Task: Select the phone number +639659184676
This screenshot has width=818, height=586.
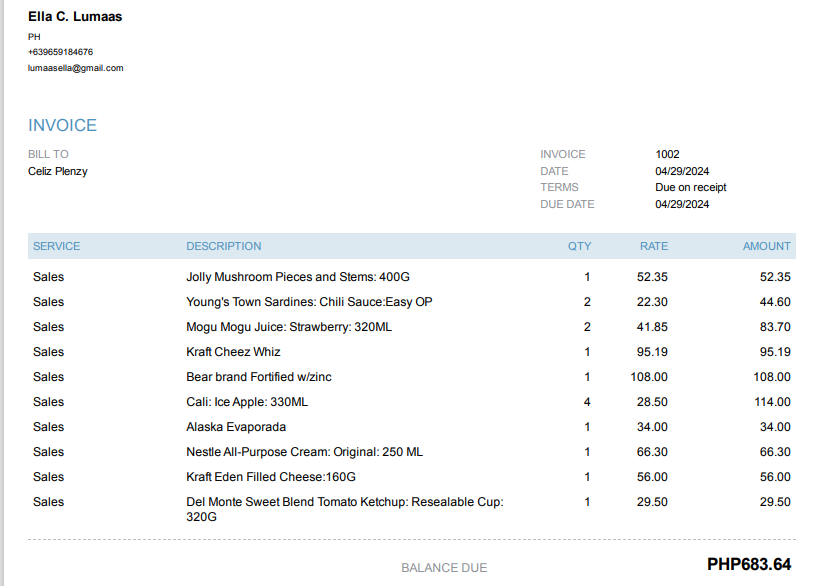Action: [x=61, y=52]
